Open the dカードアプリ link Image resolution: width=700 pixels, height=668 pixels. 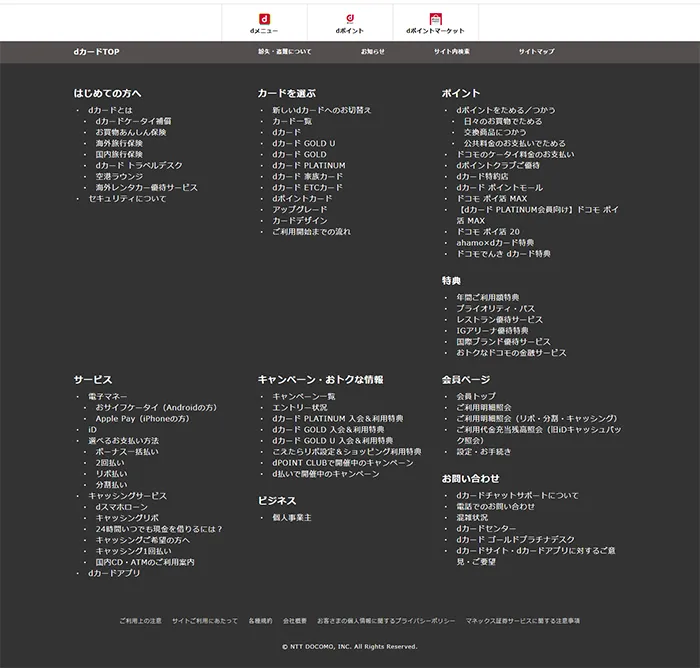[x=114, y=573]
